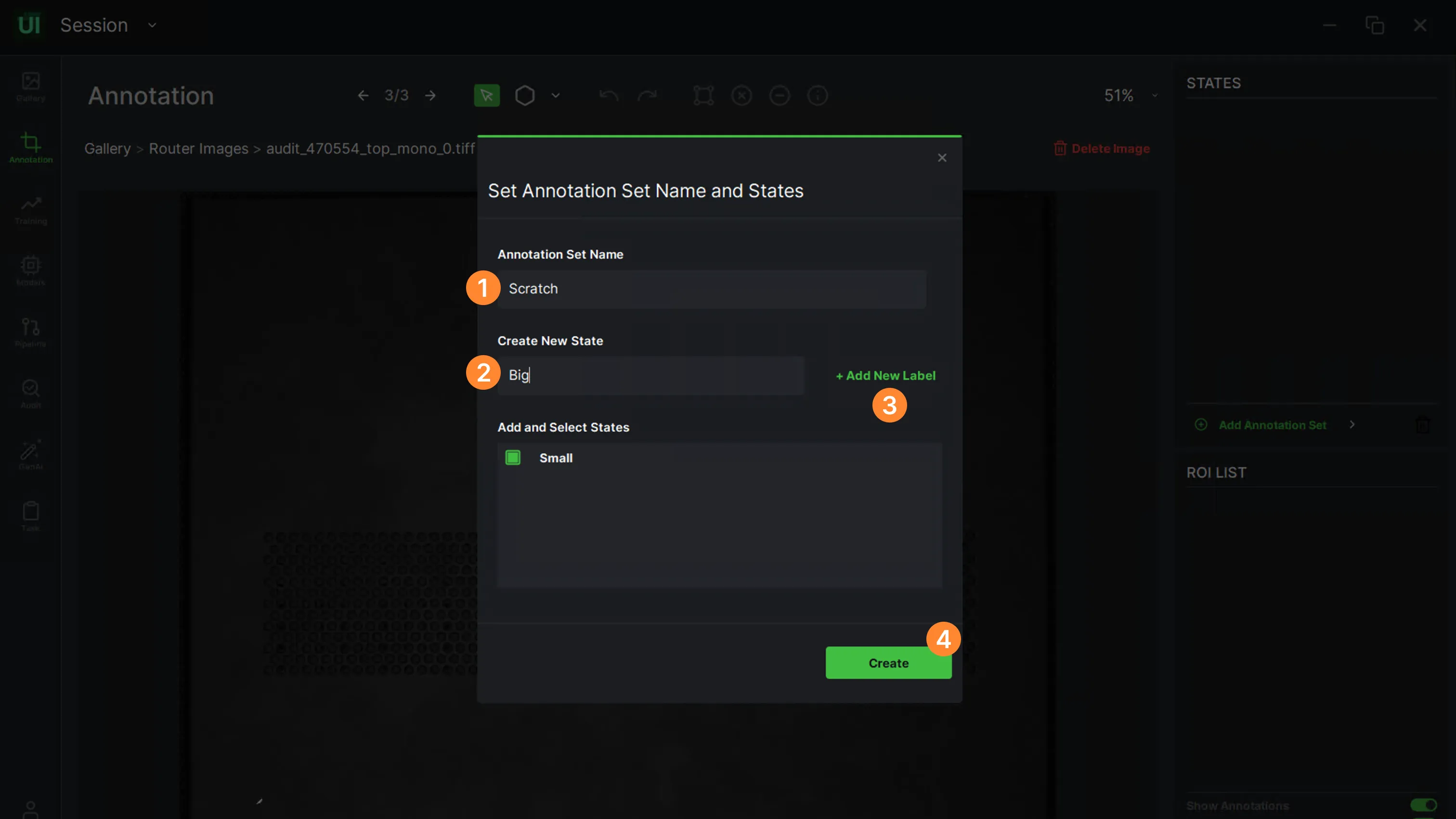Focus the Create New State field
1456x819 pixels.
point(650,375)
